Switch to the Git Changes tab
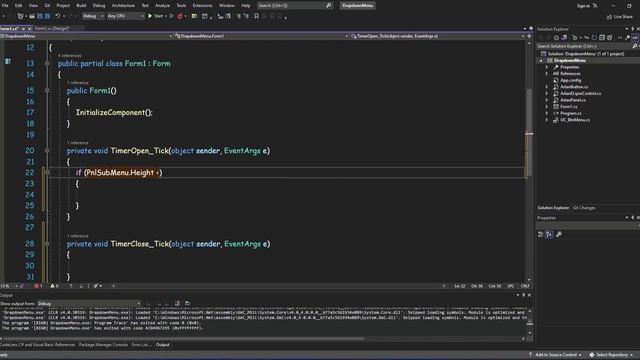Viewport: 640px width, 360px height. (x=584, y=208)
